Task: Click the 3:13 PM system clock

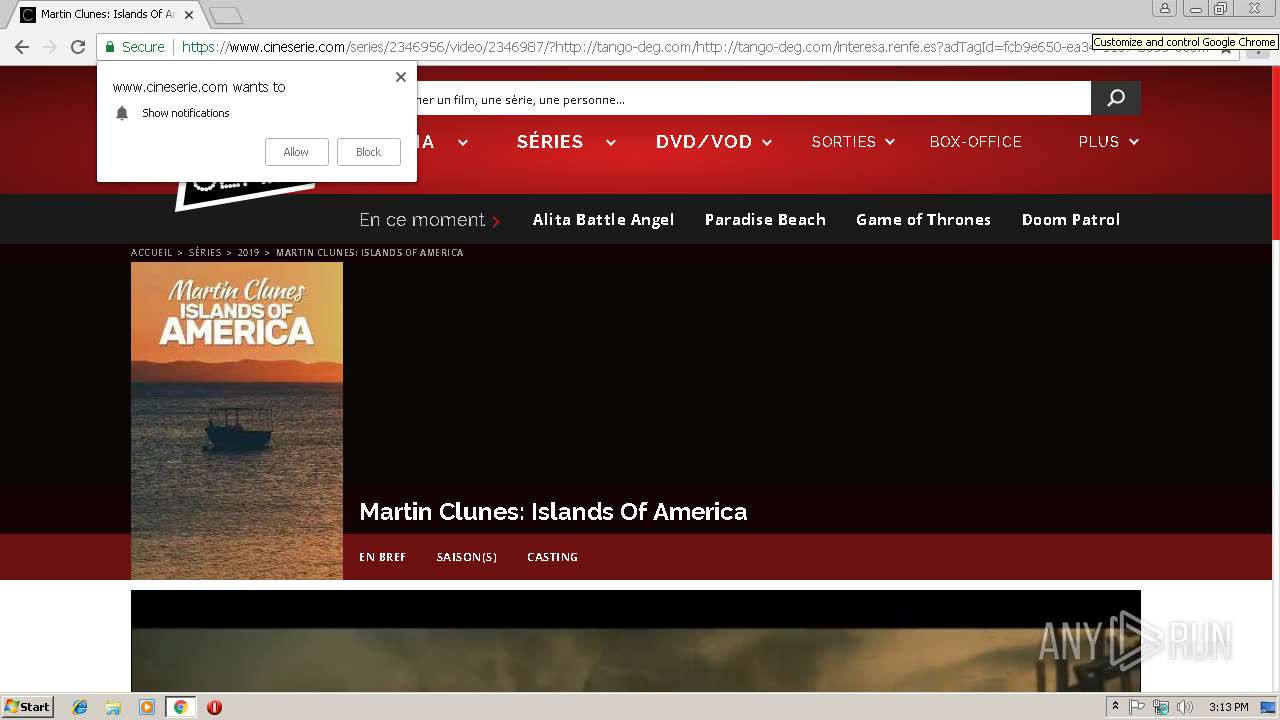Action: coord(1228,707)
